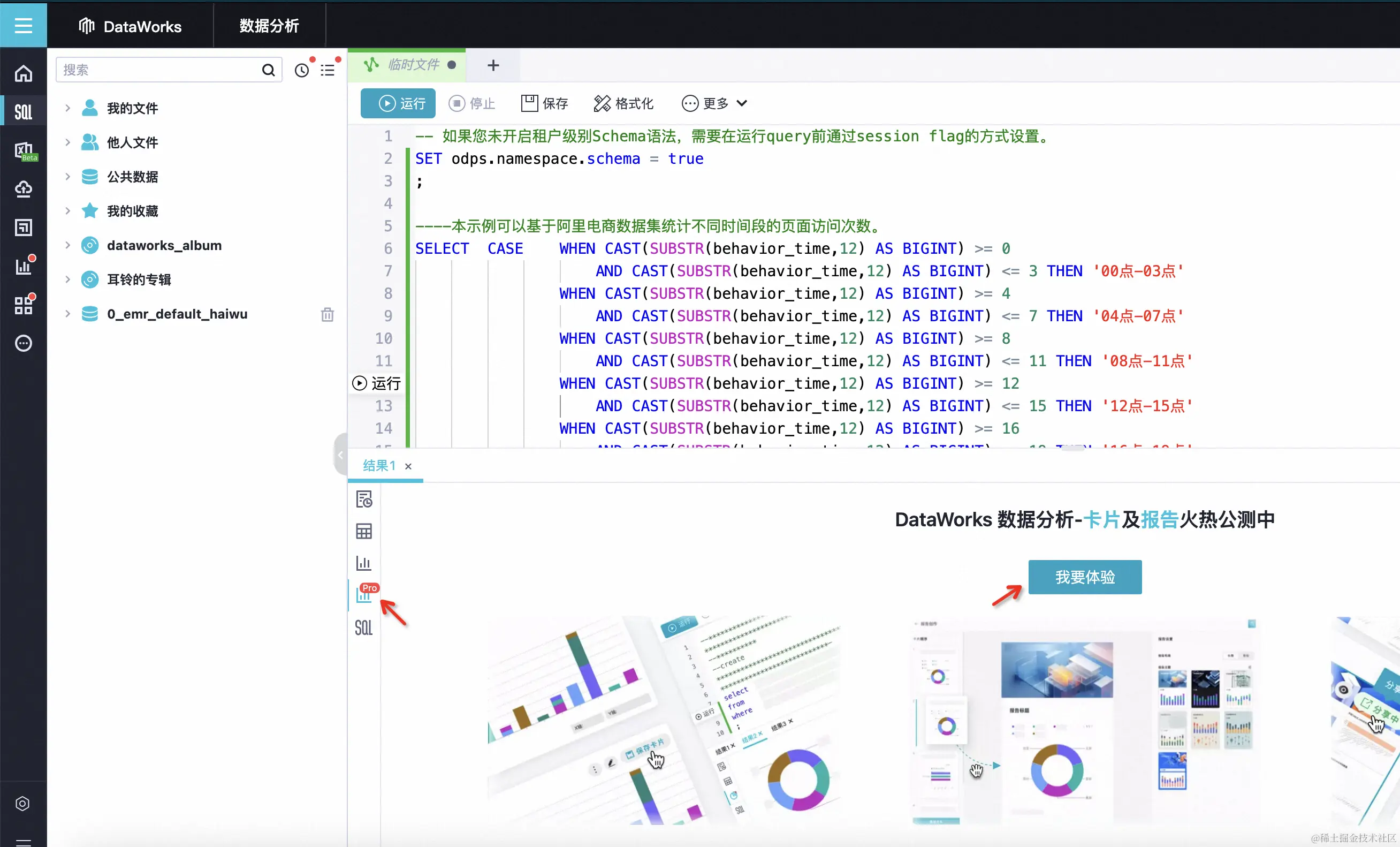Open the bar chart result icon

click(x=363, y=563)
